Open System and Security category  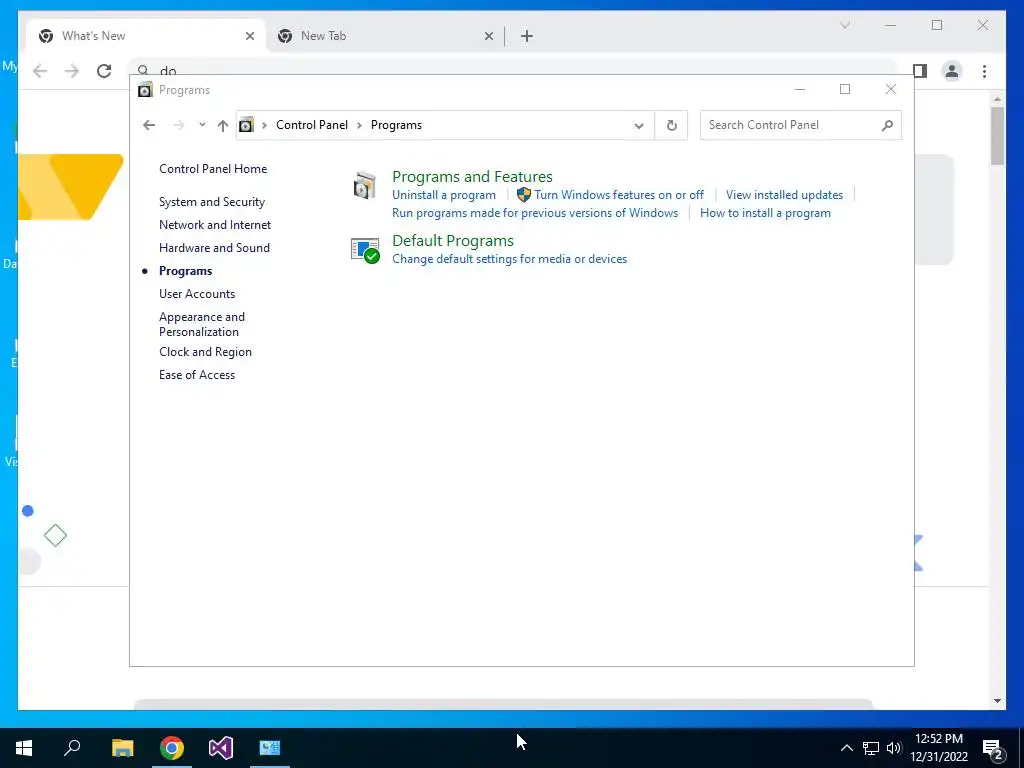212,202
